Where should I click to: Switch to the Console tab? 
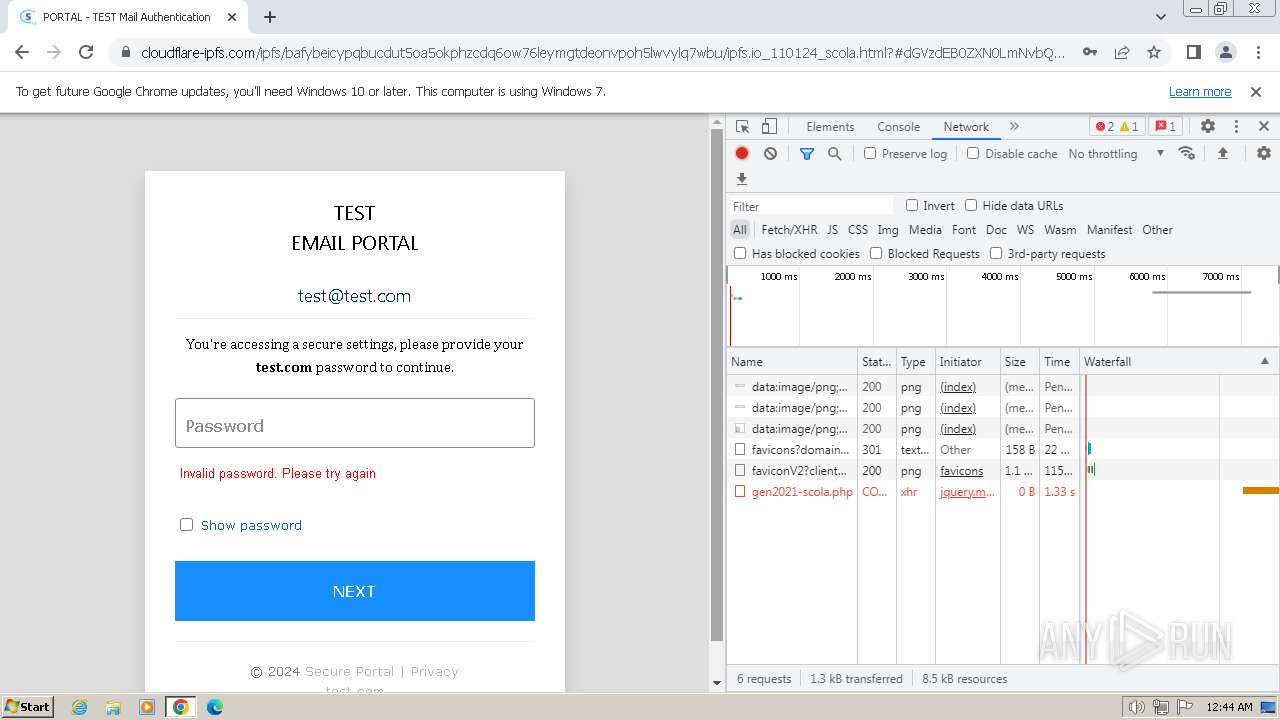898,127
